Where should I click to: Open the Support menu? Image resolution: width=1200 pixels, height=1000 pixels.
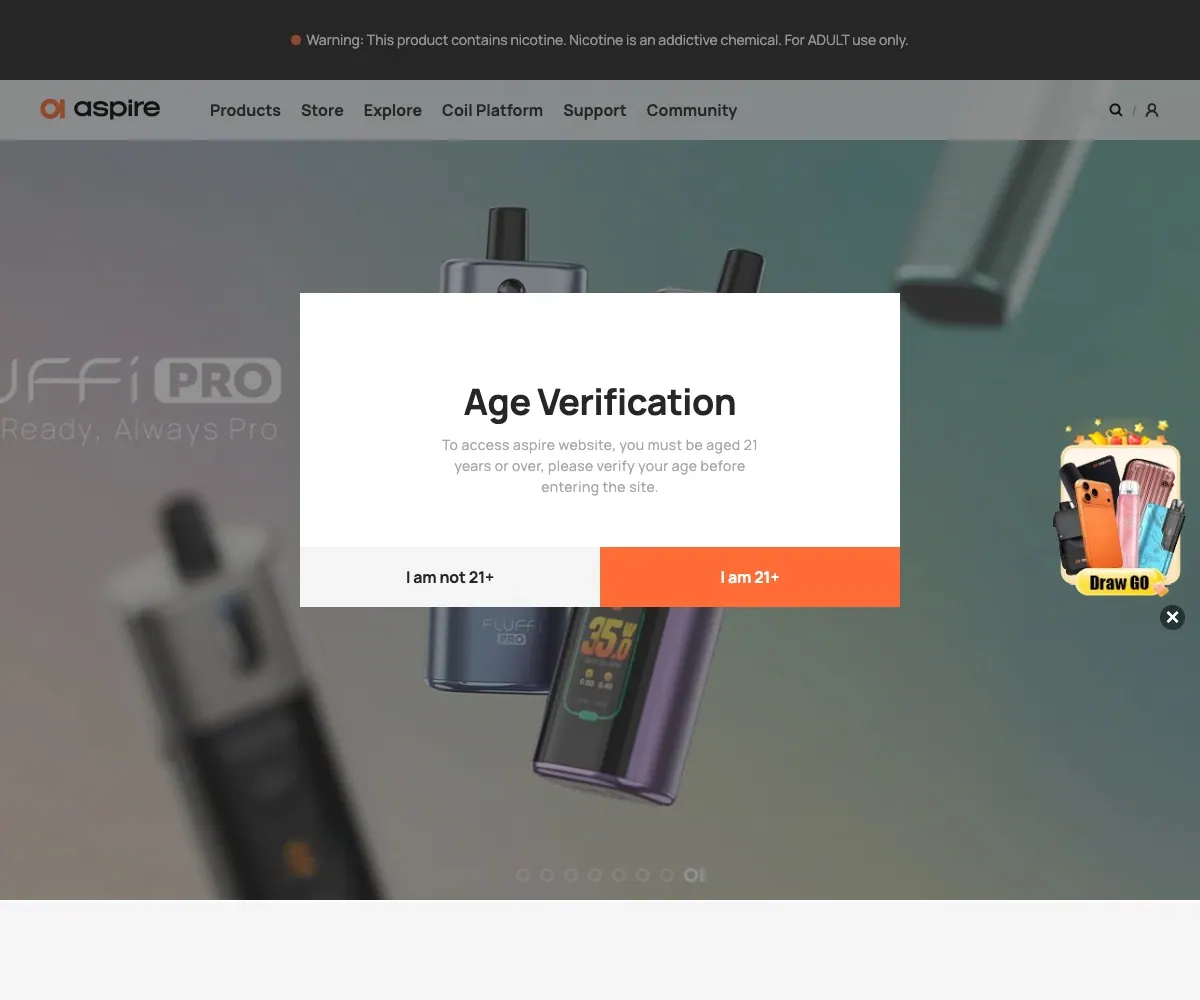click(594, 110)
